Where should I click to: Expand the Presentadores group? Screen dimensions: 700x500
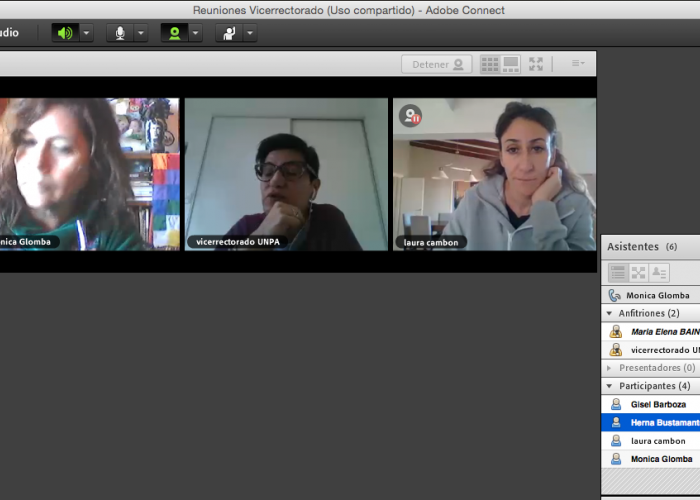tap(610, 368)
